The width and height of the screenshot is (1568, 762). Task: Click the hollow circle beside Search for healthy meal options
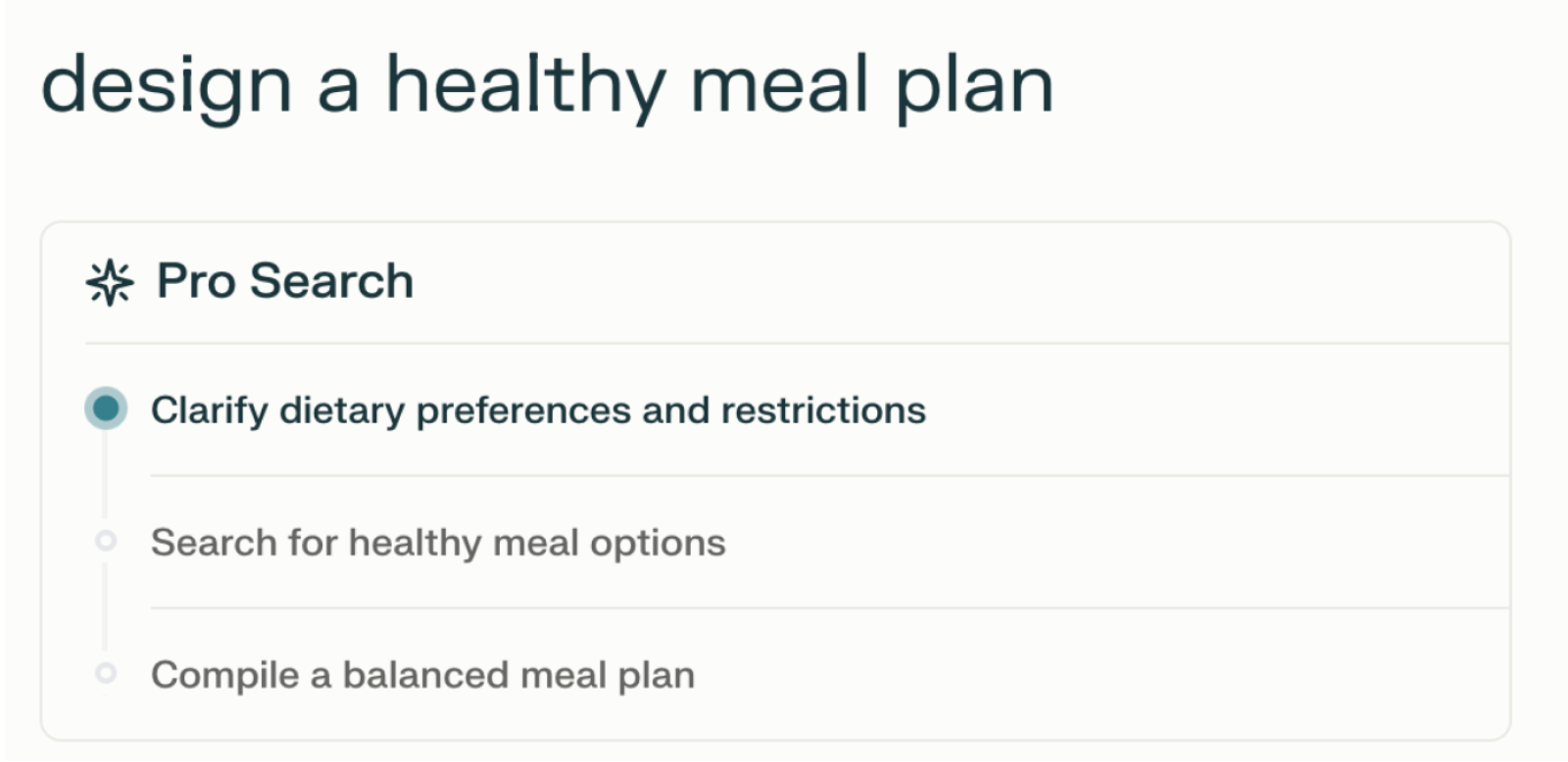106,541
